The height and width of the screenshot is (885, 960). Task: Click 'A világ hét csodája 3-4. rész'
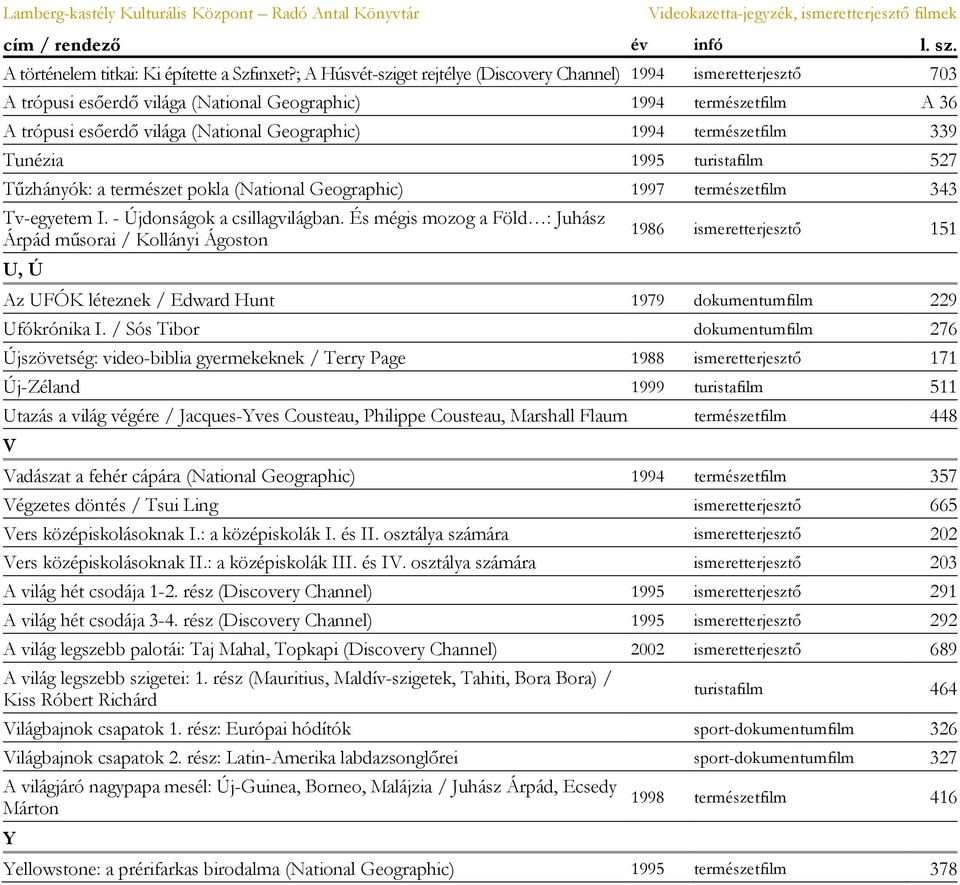point(108,621)
